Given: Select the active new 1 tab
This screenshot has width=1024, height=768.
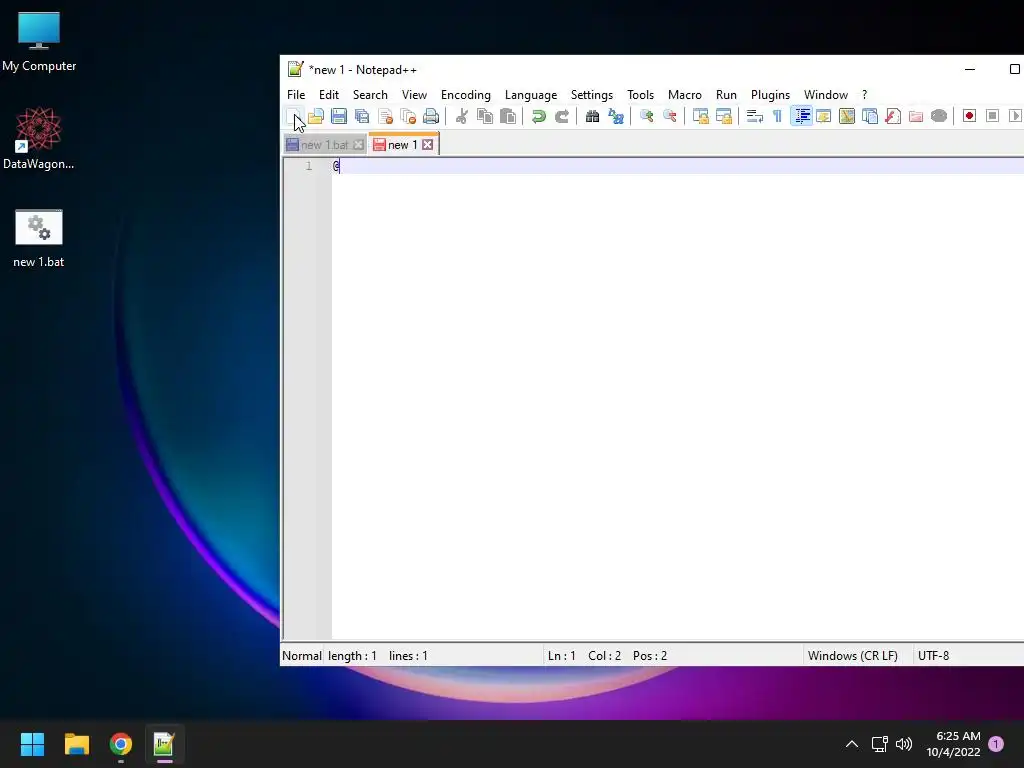Looking at the screenshot, I should (402, 145).
